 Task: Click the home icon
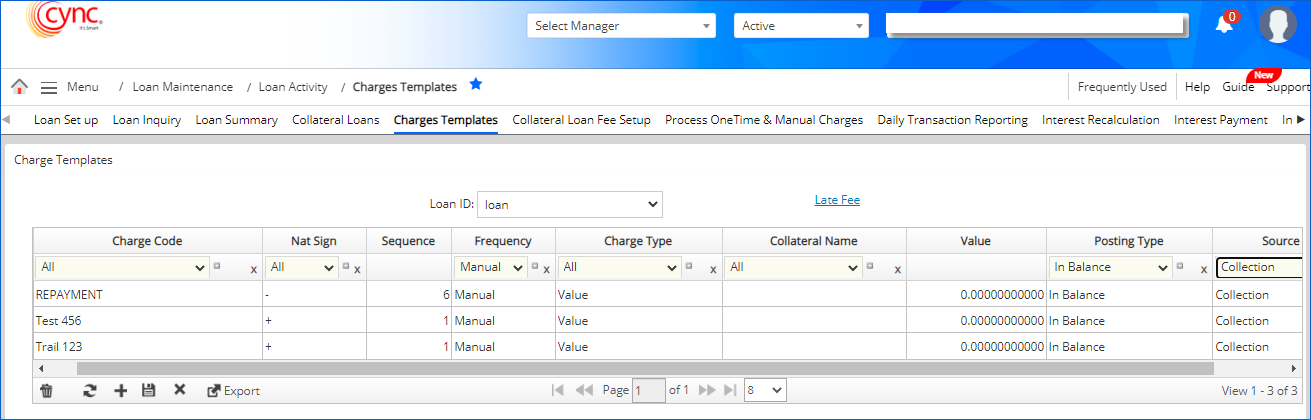click(19, 87)
